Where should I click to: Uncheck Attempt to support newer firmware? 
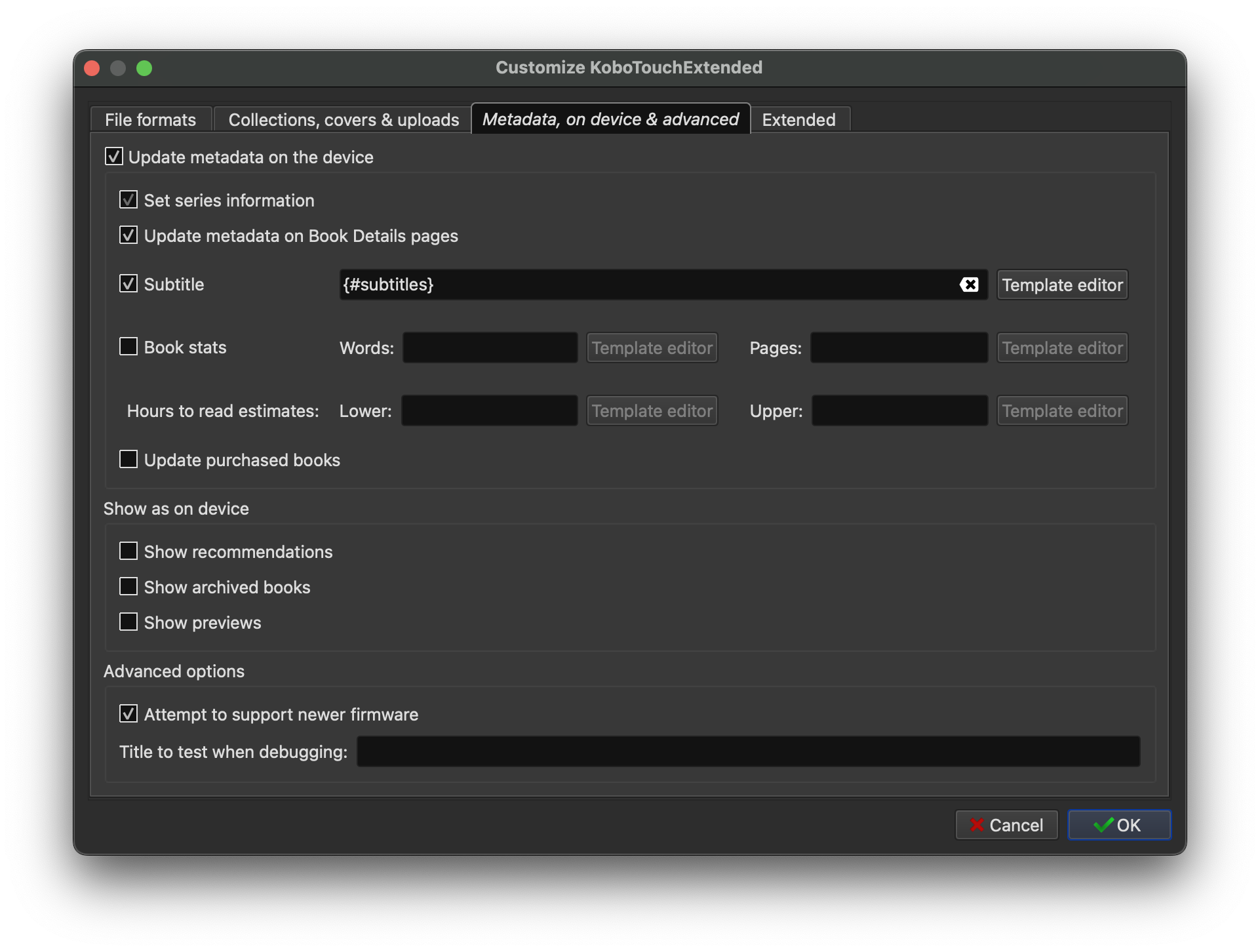pyautogui.click(x=128, y=714)
